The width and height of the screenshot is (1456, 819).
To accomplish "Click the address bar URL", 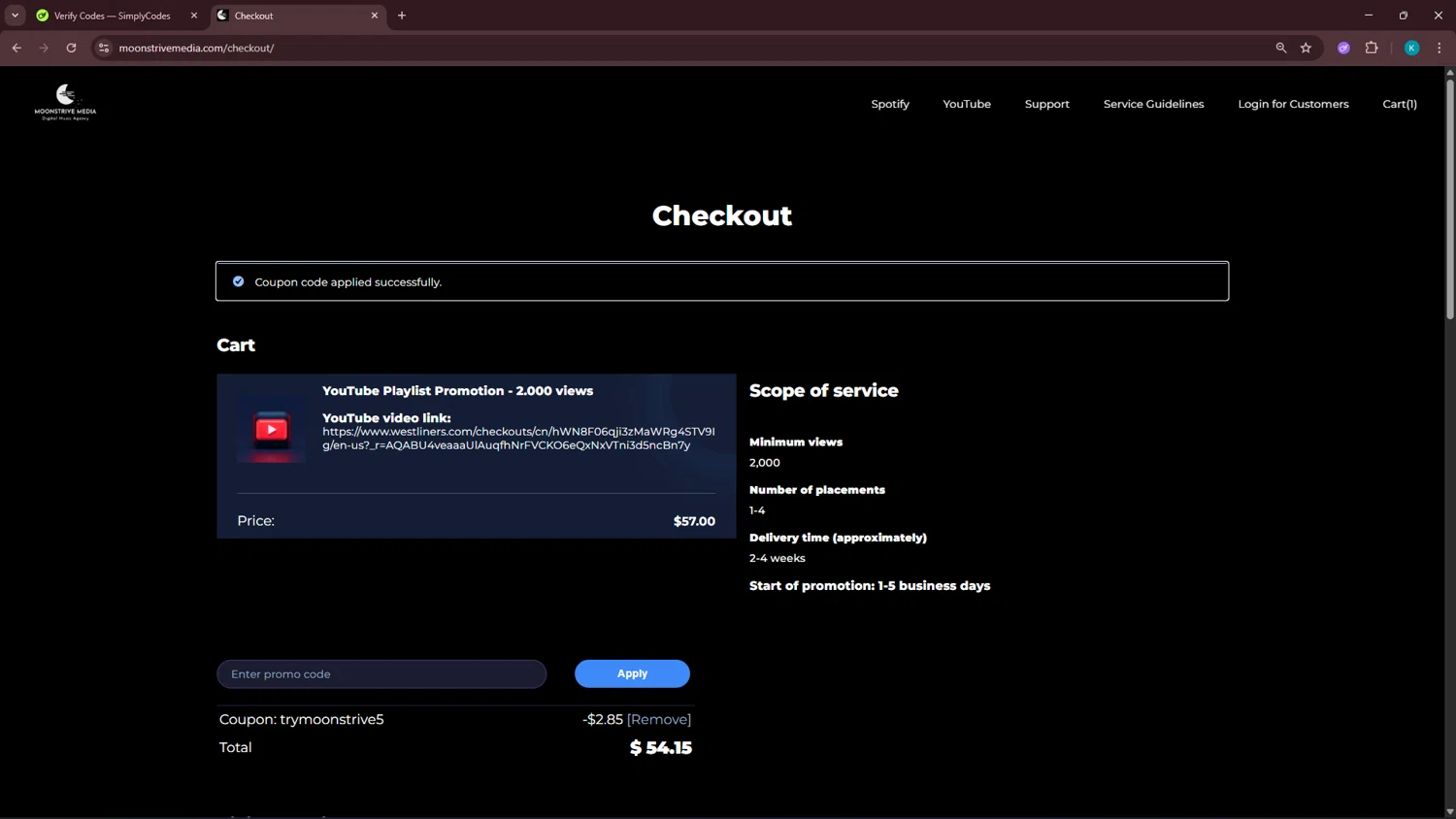I will (x=196, y=48).
